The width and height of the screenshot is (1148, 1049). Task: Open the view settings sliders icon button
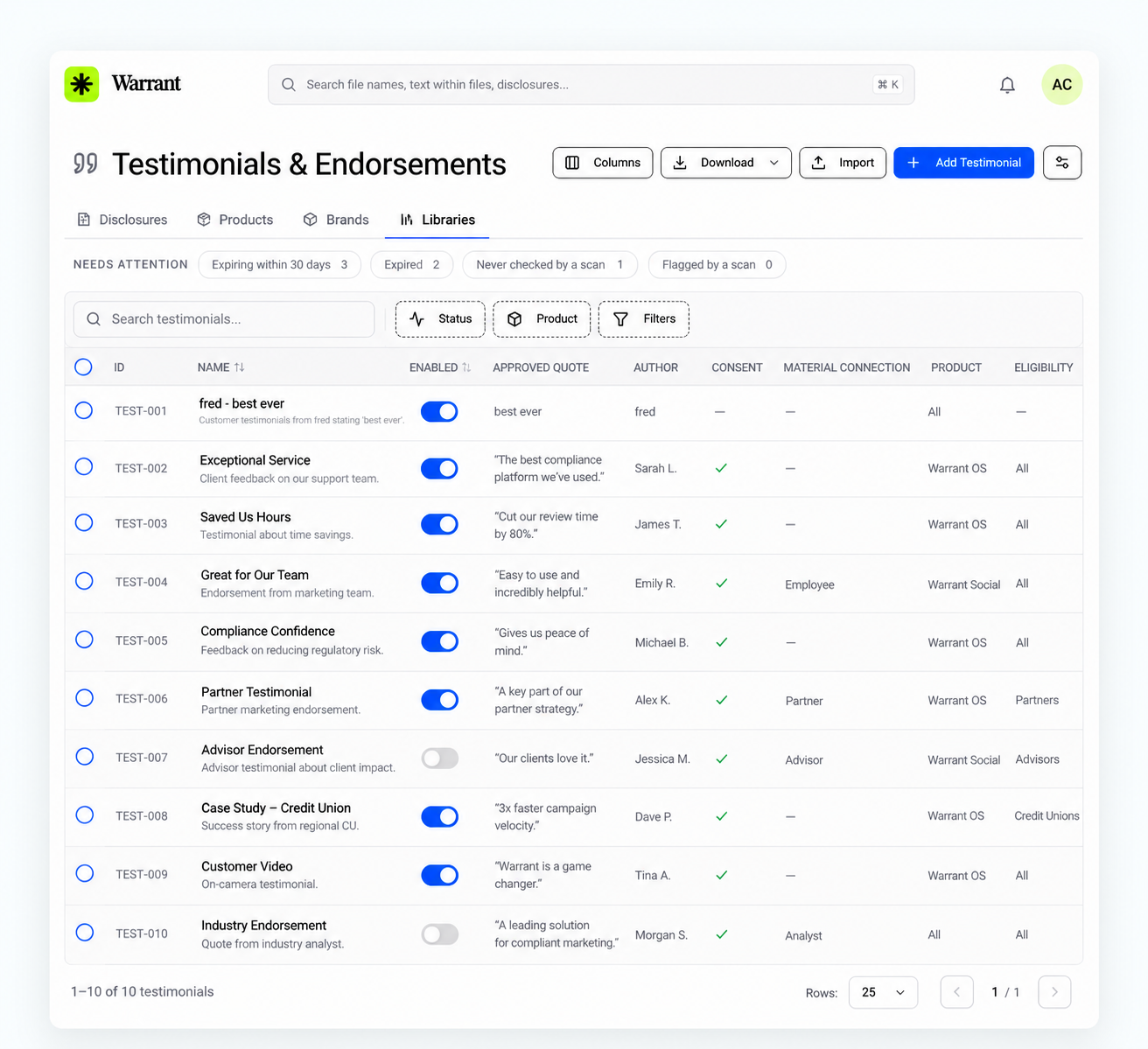[1061, 163]
